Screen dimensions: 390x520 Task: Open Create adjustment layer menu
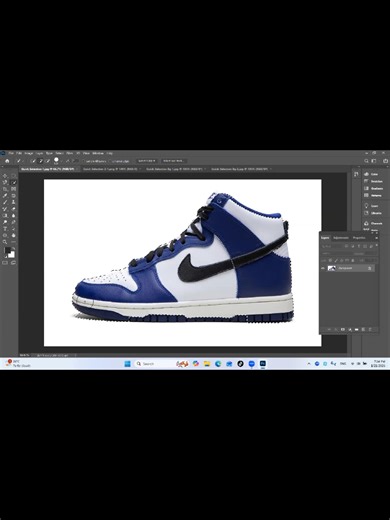click(x=350, y=329)
